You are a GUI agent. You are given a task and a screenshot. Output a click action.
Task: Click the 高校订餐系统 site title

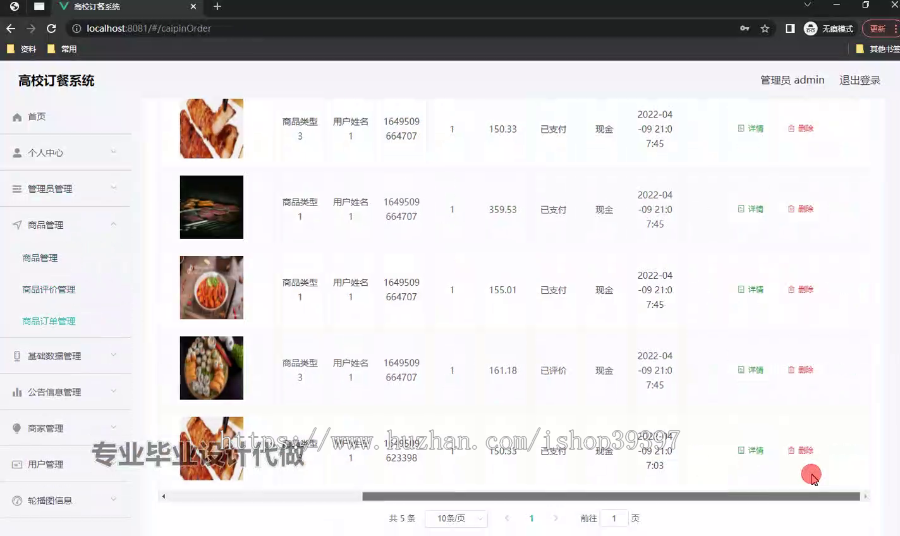56,81
